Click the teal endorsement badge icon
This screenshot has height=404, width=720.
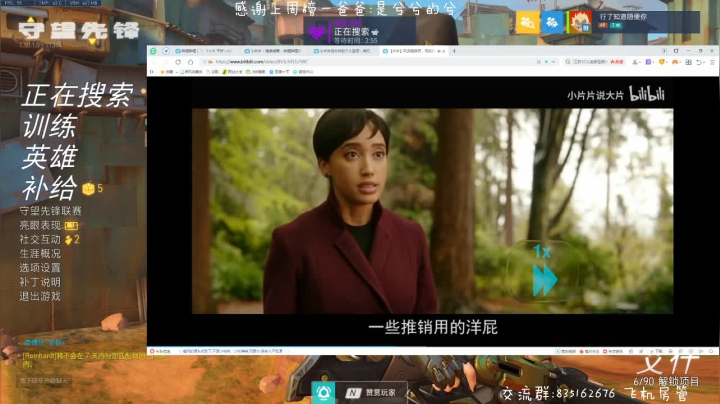coord(323,393)
